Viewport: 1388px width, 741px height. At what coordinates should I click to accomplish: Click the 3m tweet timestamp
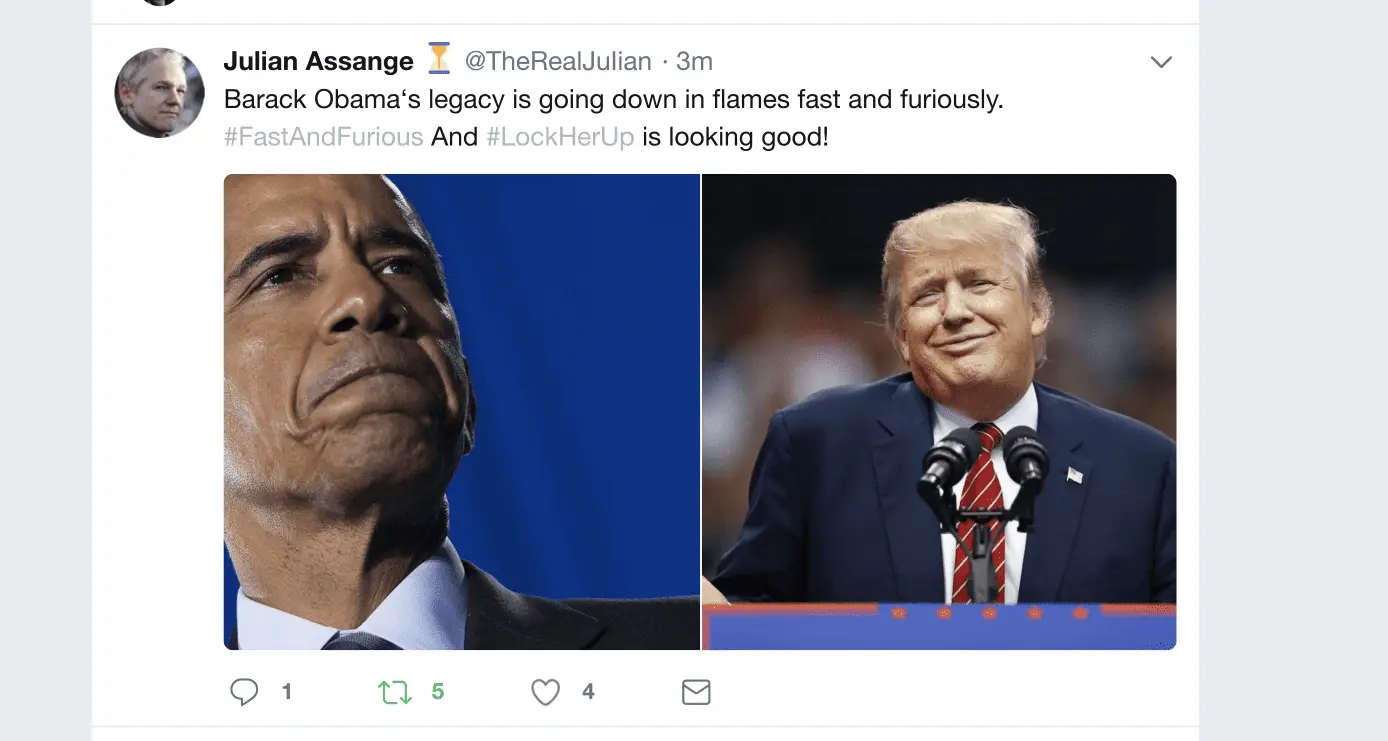(x=694, y=62)
